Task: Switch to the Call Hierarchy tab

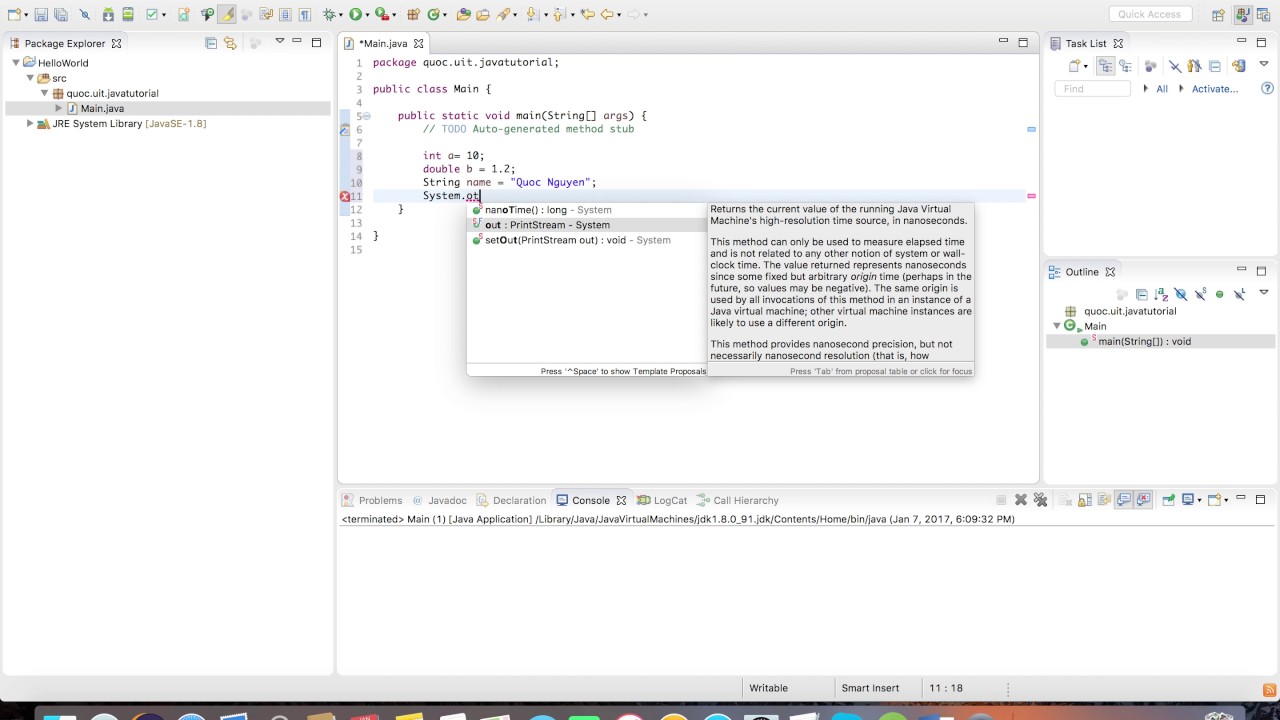Action: [x=737, y=500]
